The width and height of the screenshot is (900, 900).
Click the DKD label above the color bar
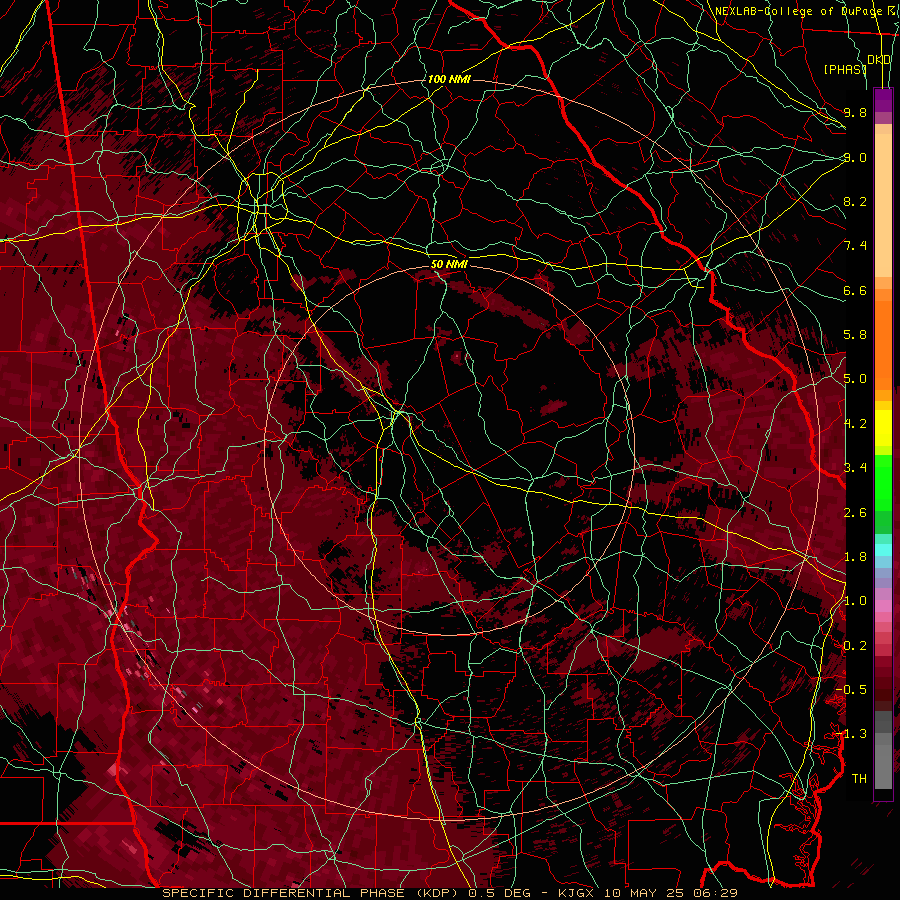pyautogui.click(x=879, y=60)
